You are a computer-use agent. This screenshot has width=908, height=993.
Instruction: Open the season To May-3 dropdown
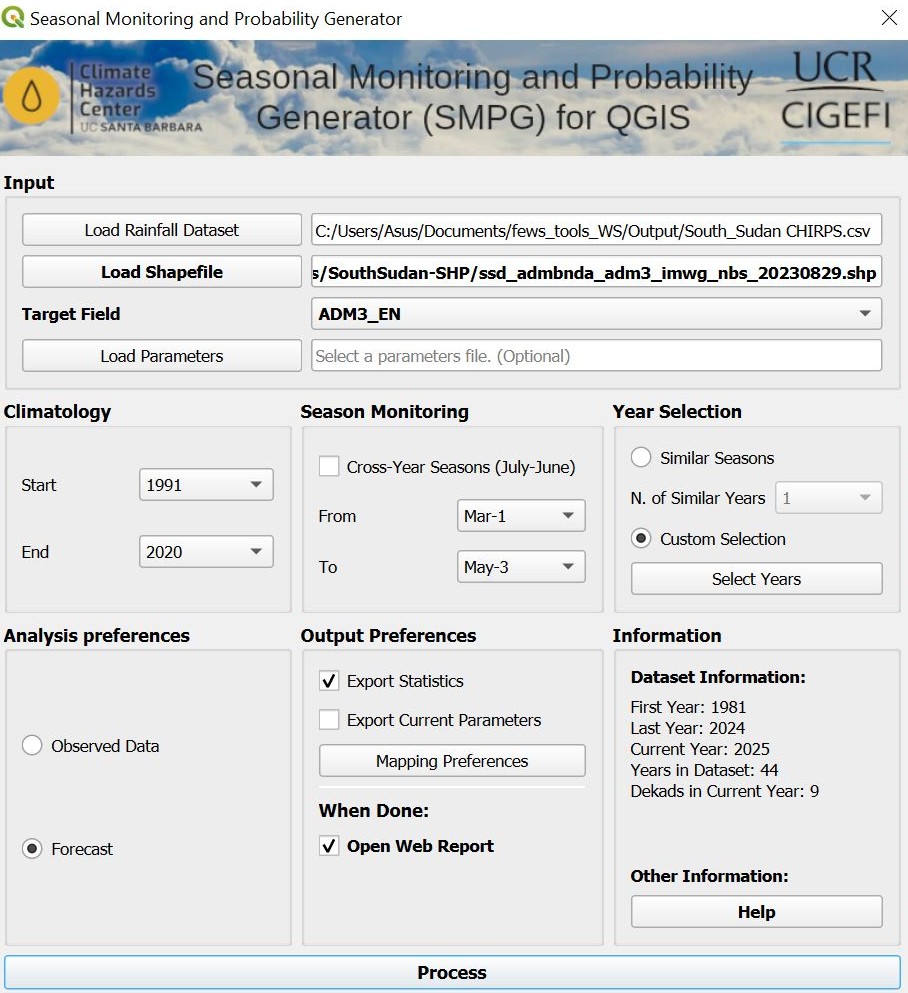click(520, 567)
